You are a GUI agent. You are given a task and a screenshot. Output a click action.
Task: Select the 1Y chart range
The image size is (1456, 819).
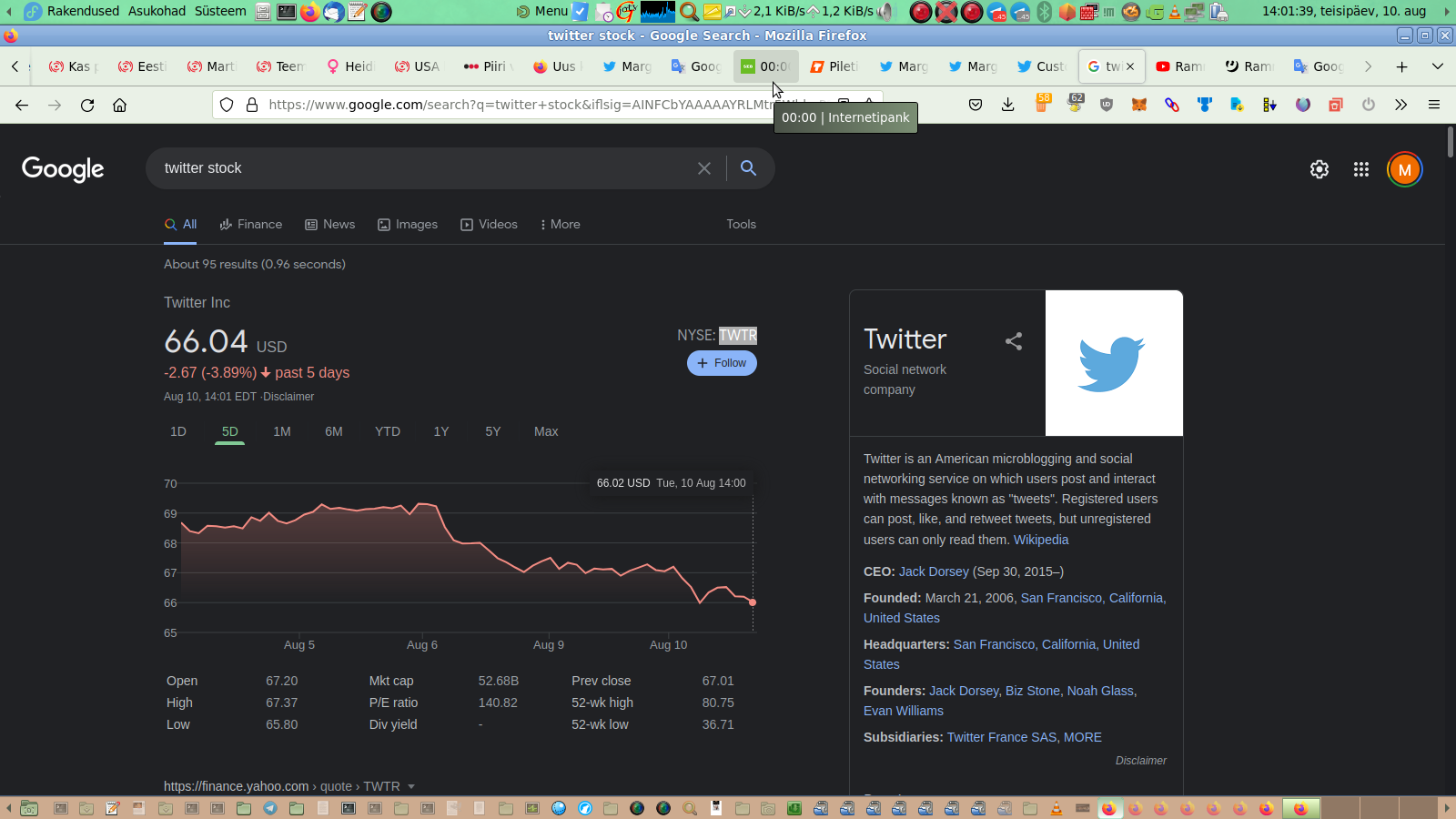tap(441, 431)
